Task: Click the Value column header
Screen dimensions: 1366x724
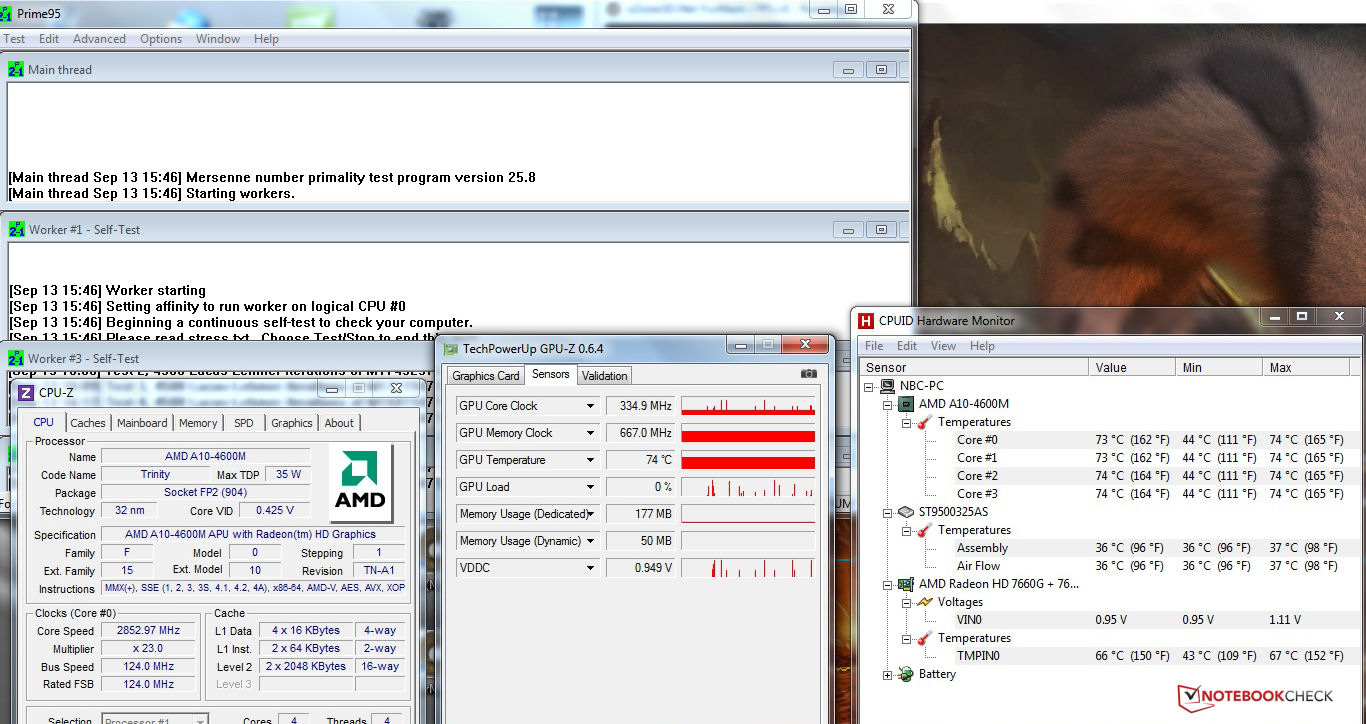Action: pos(1134,368)
